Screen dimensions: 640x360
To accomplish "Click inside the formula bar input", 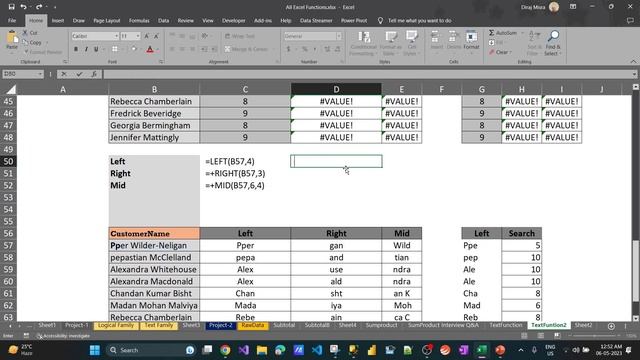I will click(x=367, y=74).
